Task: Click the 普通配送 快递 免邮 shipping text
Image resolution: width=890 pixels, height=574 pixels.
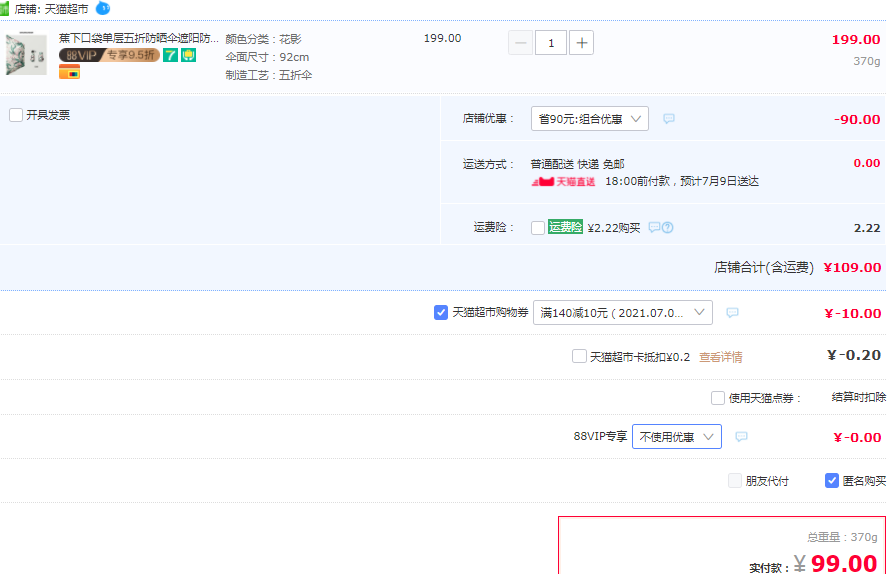Action: point(577,164)
